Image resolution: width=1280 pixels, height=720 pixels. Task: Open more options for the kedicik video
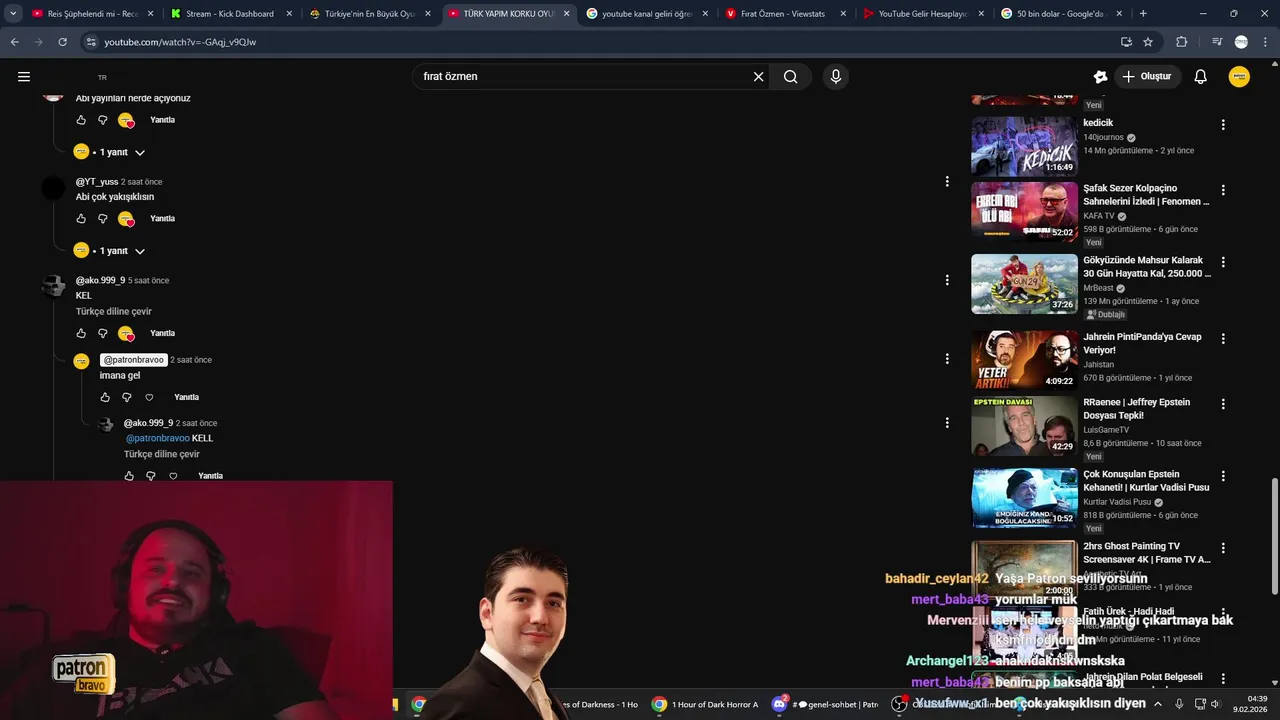(1223, 125)
